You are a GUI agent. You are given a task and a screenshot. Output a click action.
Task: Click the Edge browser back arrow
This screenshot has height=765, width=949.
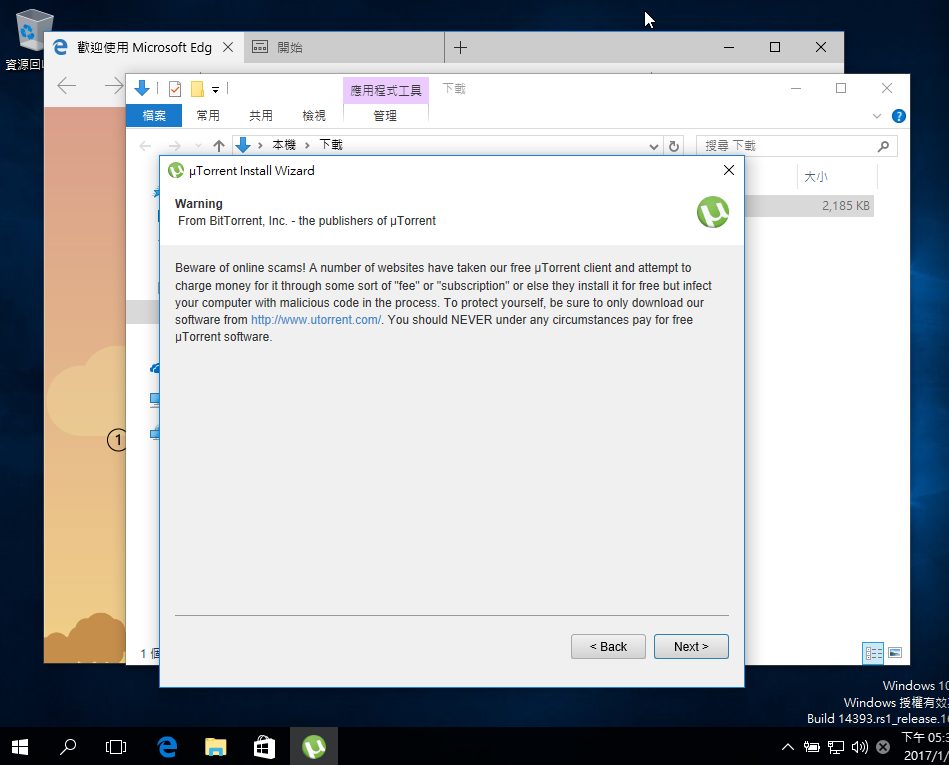tap(67, 85)
